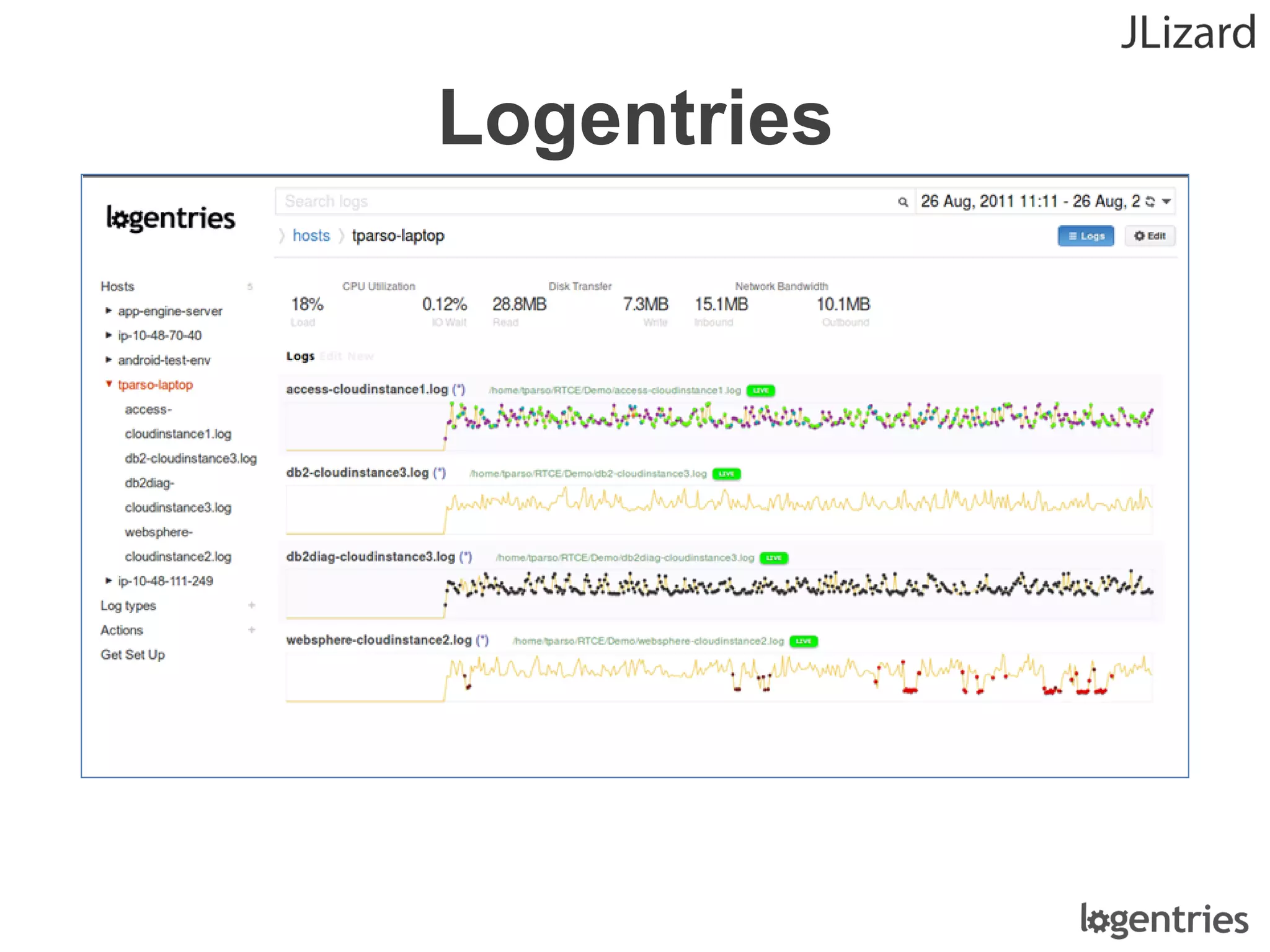1270x952 pixels.
Task: Select db2diag-cloudinstance3.log in sidebar
Action: (x=178, y=495)
